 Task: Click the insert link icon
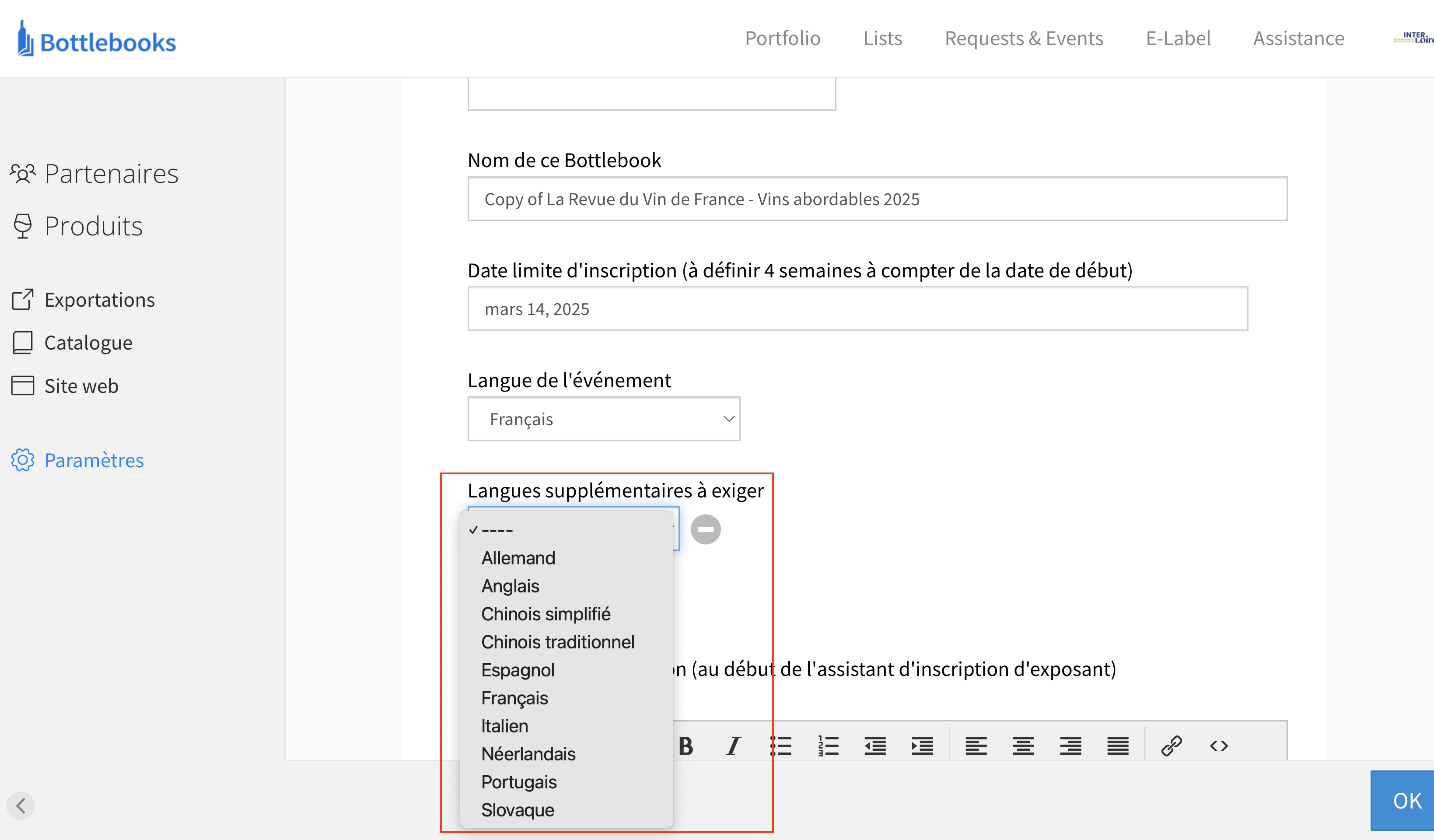tap(1172, 745)
